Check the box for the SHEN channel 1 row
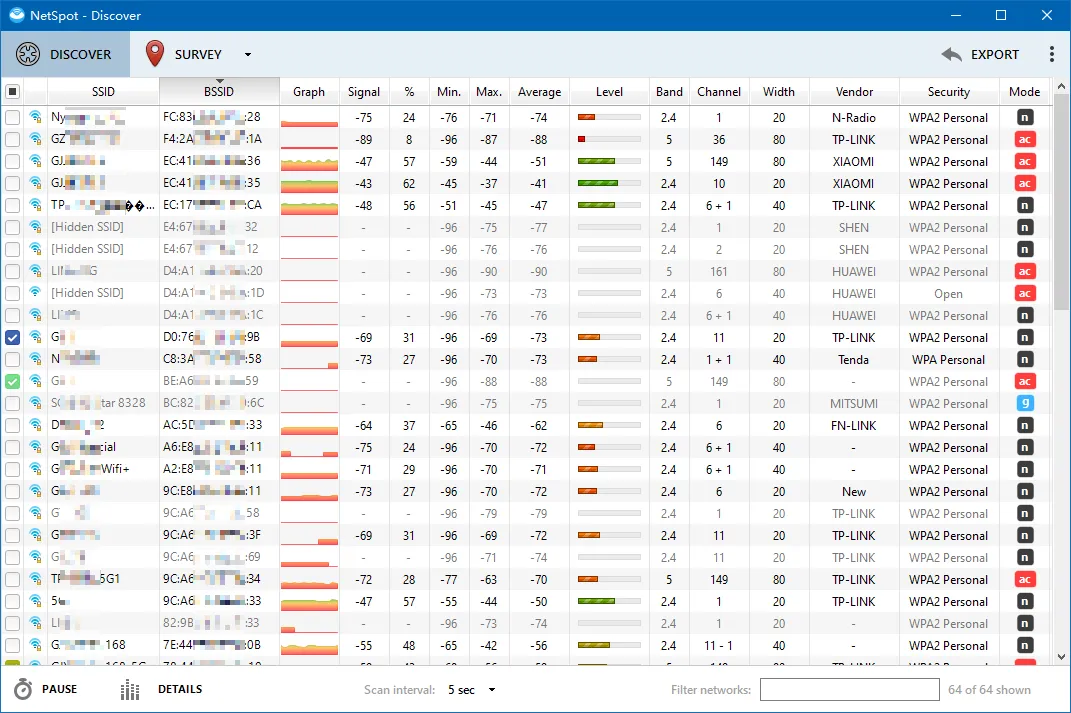 [x=12, y=227]
